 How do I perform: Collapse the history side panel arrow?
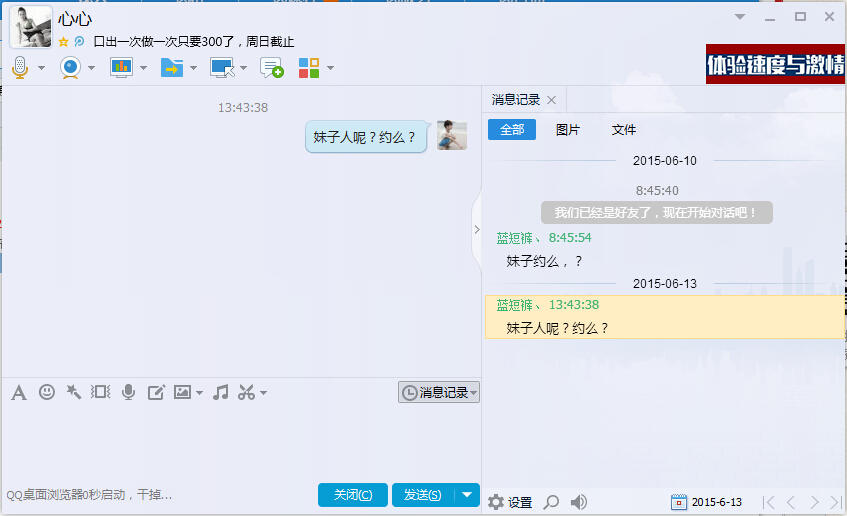[477, 230]
